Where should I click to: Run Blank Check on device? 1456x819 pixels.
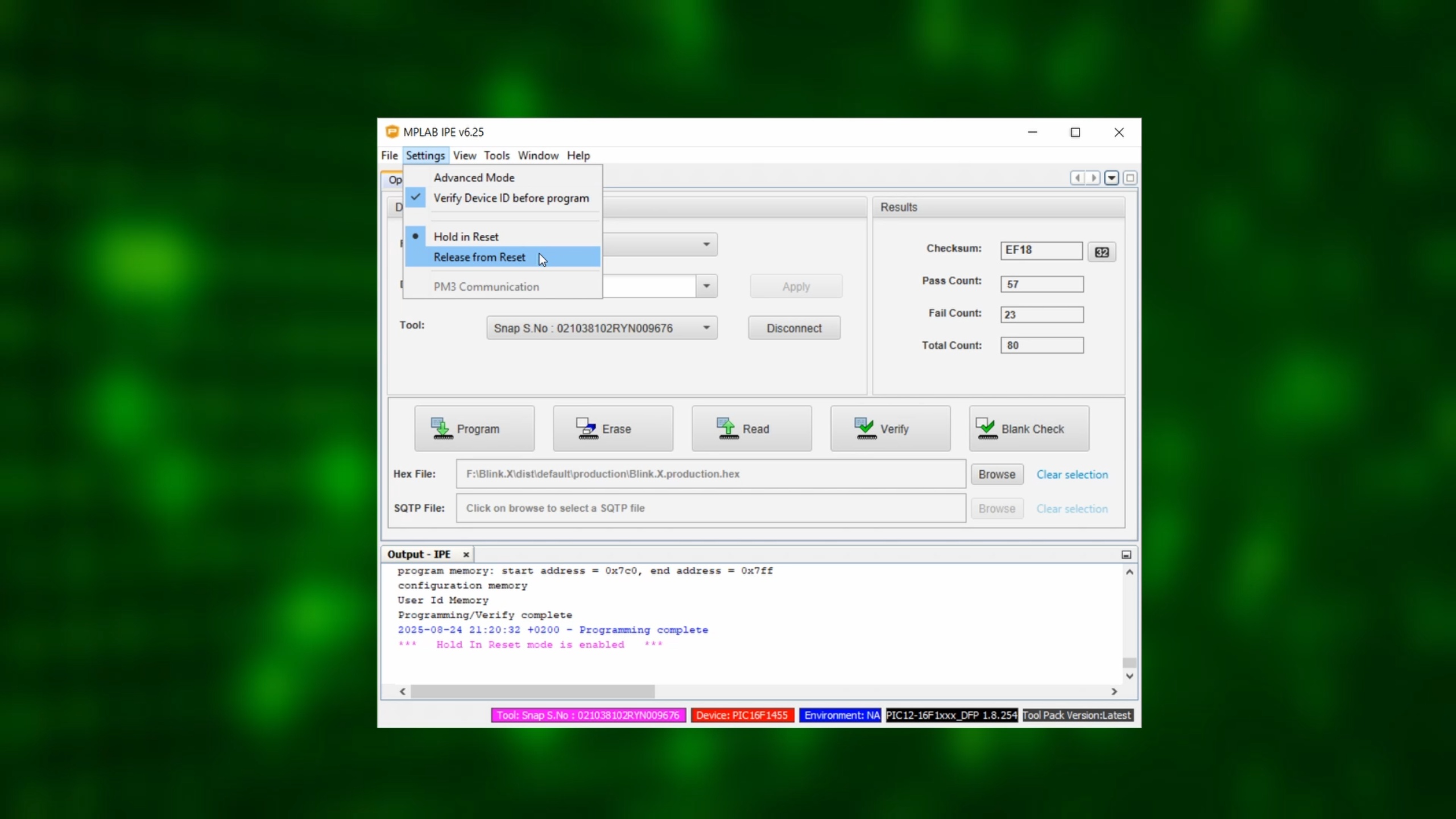(1028, 428)
